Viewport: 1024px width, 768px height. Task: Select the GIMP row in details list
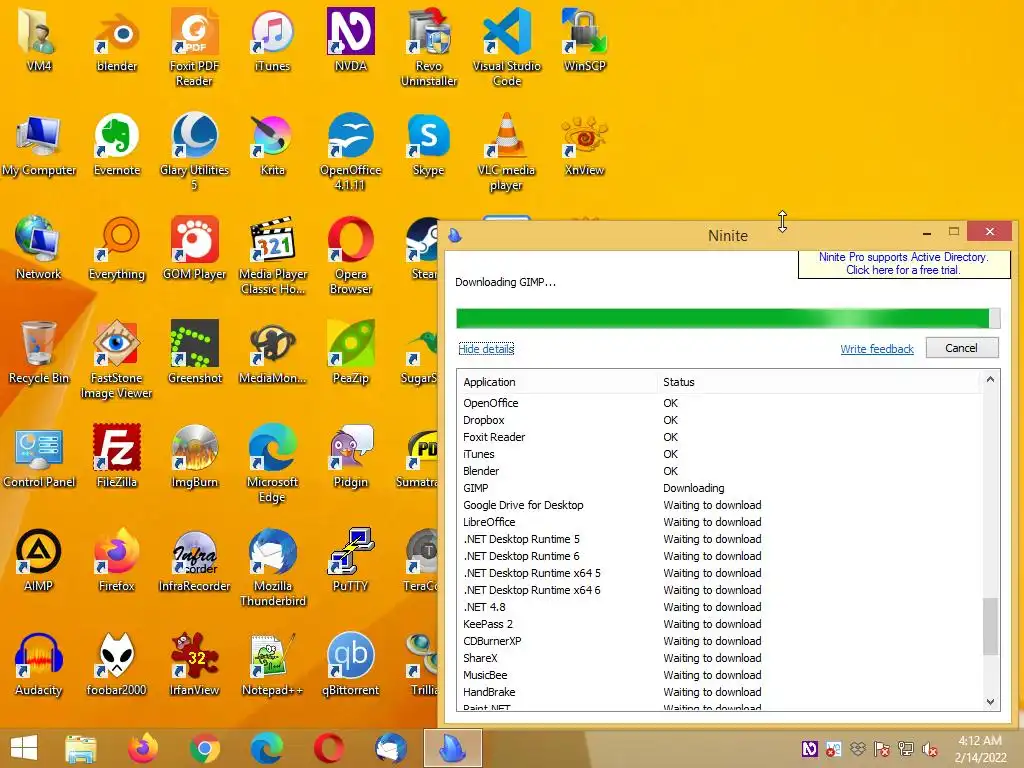pyautogui.click(x=719, y=488)
